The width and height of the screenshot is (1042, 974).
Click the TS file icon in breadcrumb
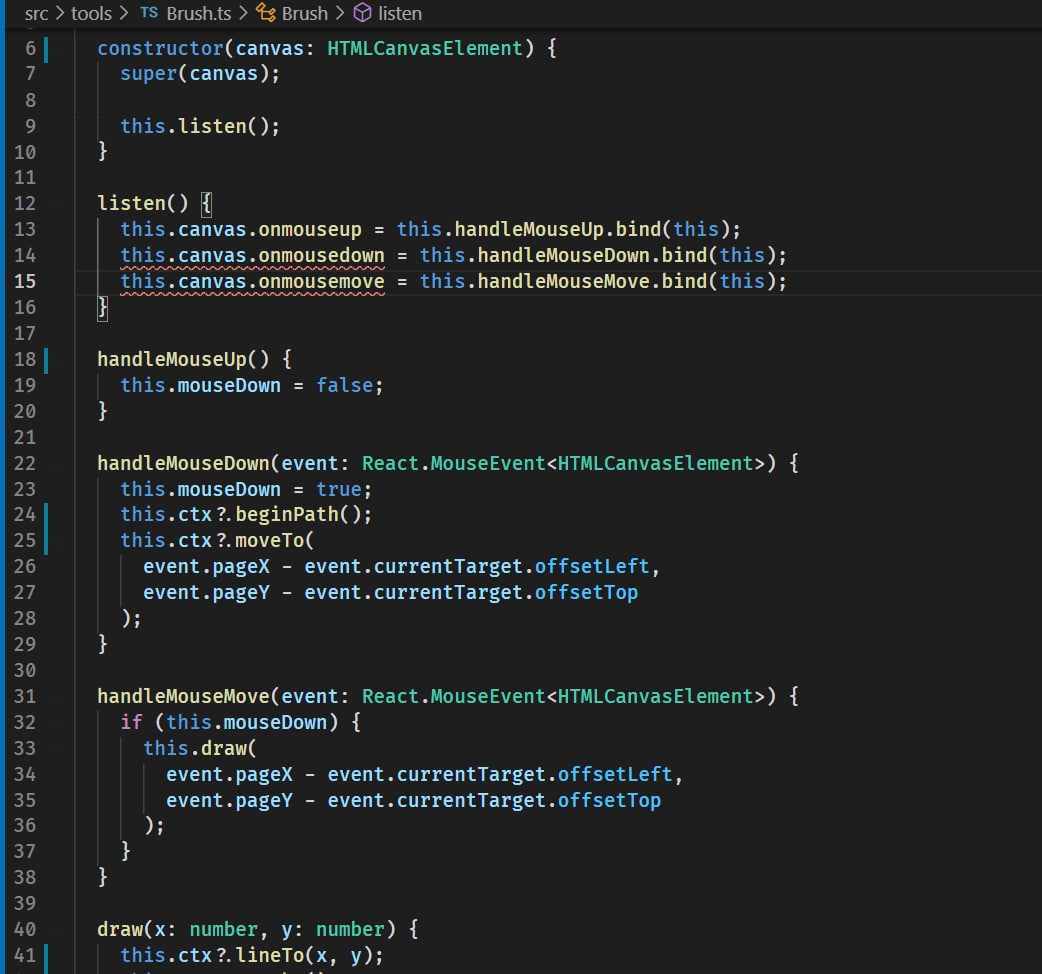tap(150, 13)
